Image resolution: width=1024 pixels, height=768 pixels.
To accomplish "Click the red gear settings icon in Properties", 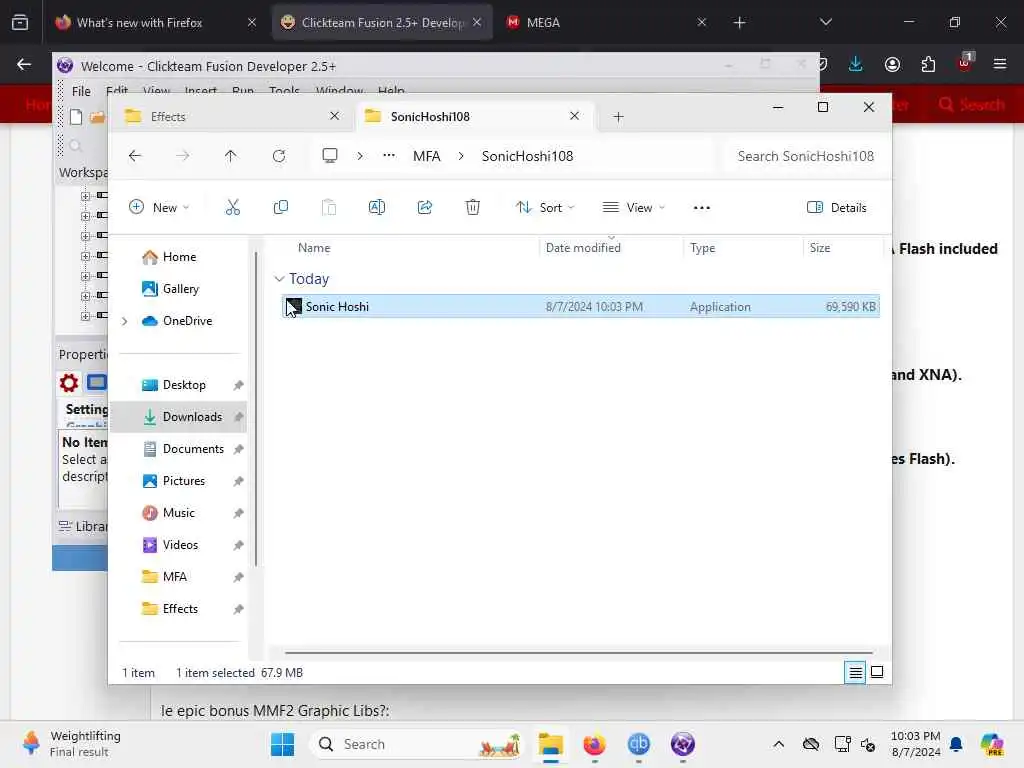I will pos(69,383).
